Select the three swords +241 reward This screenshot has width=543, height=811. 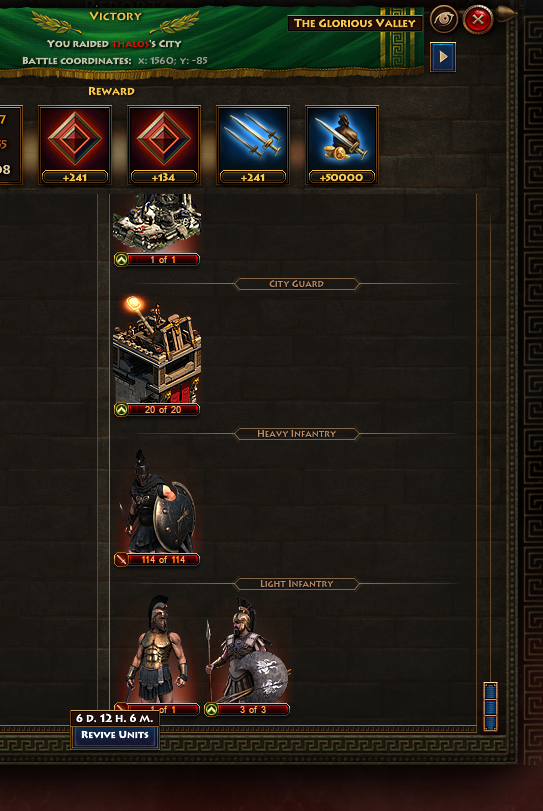pyautogui.click(x=253, y=145)
